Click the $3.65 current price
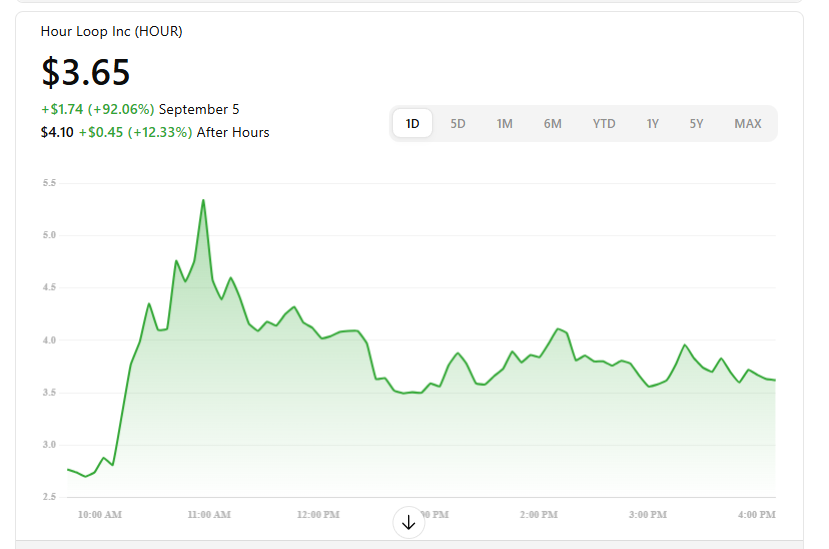Viewport: 829px width, 549px height. [x=86, y=73]
